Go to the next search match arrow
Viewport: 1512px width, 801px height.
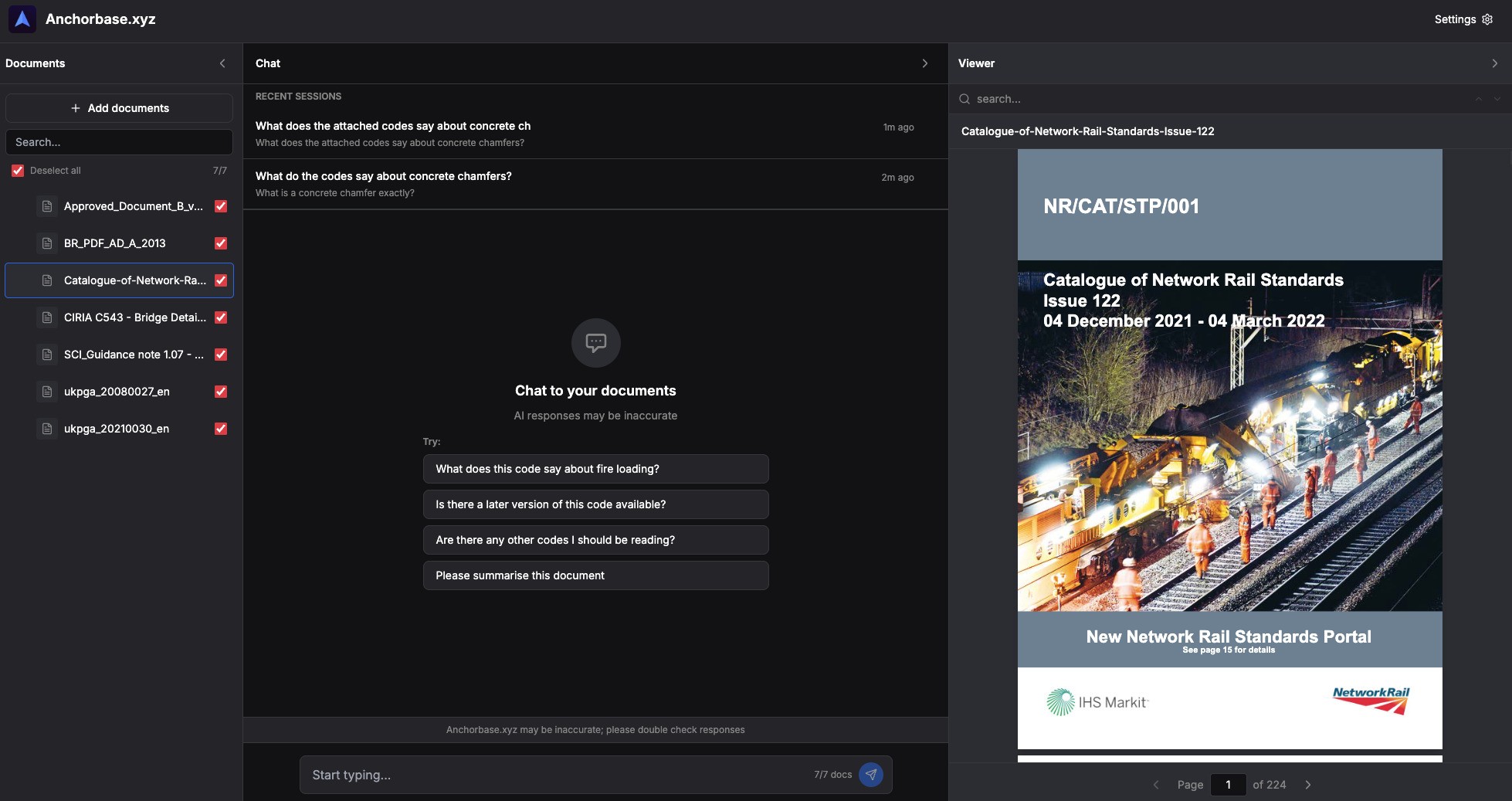pos(1497,99)
